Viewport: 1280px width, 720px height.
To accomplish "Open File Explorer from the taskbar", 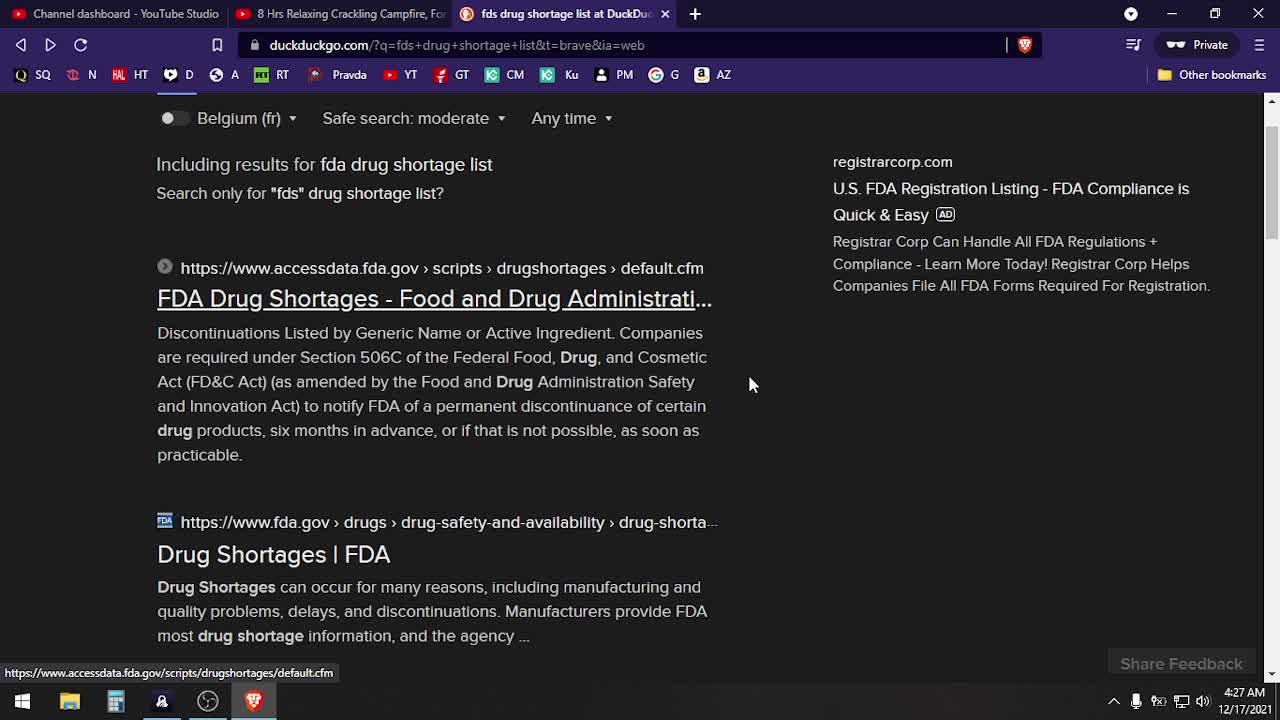I will 69,701.
